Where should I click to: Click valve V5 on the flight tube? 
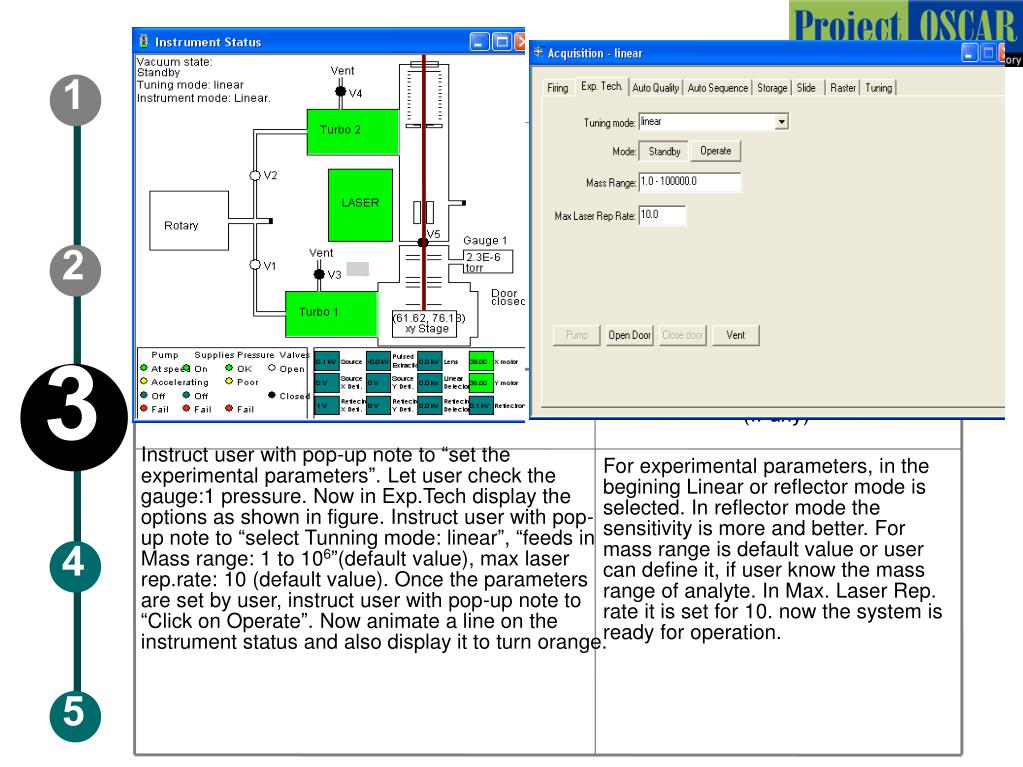tap(423, 242)
